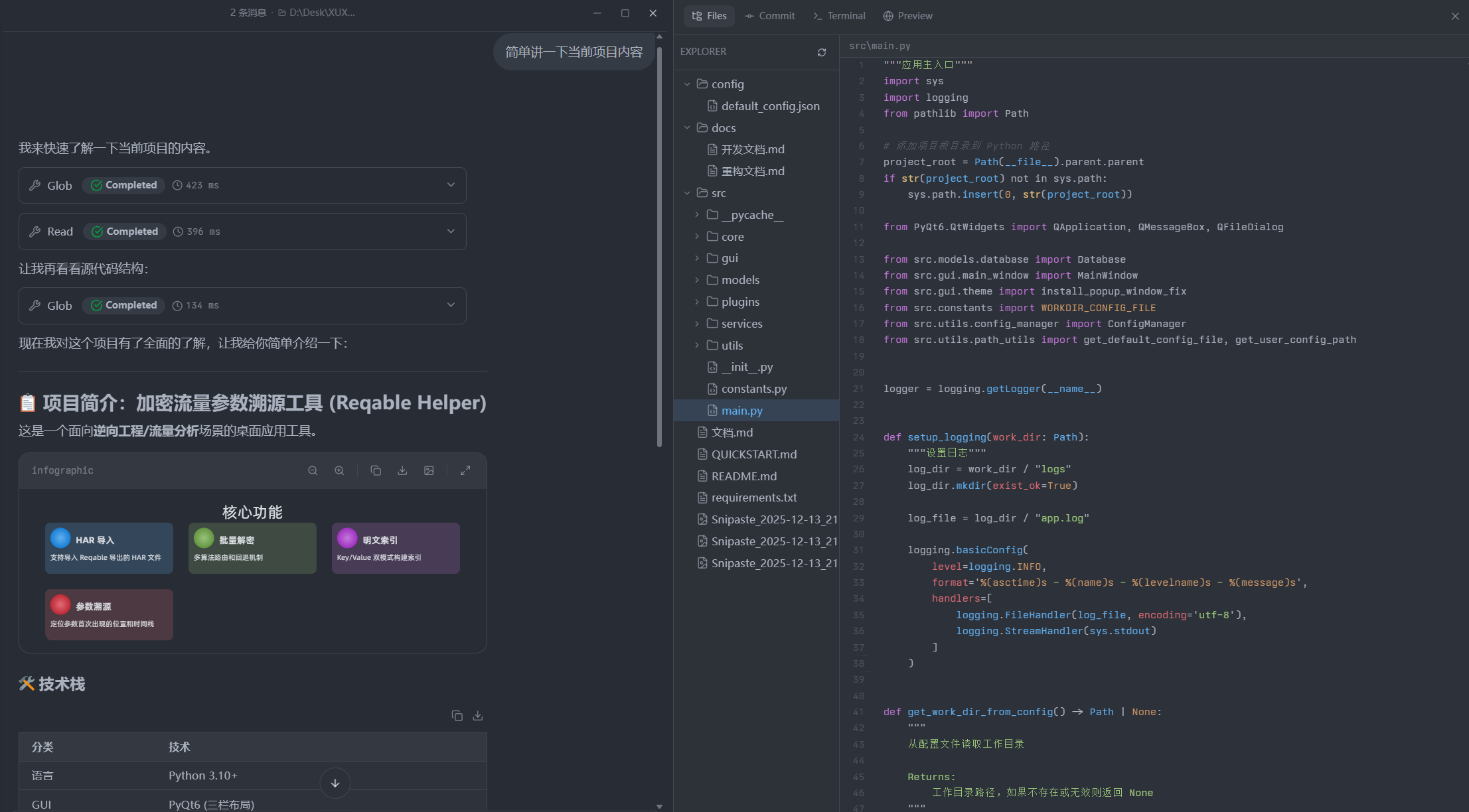Click the scroll-to-bottom arrow button in the chat
The image size is (1469, 812).
[335, 783]
